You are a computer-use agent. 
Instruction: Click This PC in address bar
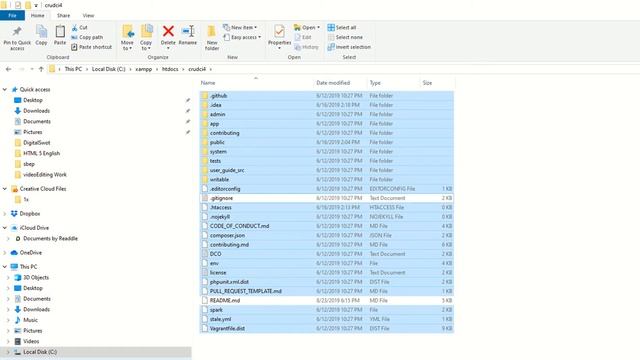coord(73,69)
